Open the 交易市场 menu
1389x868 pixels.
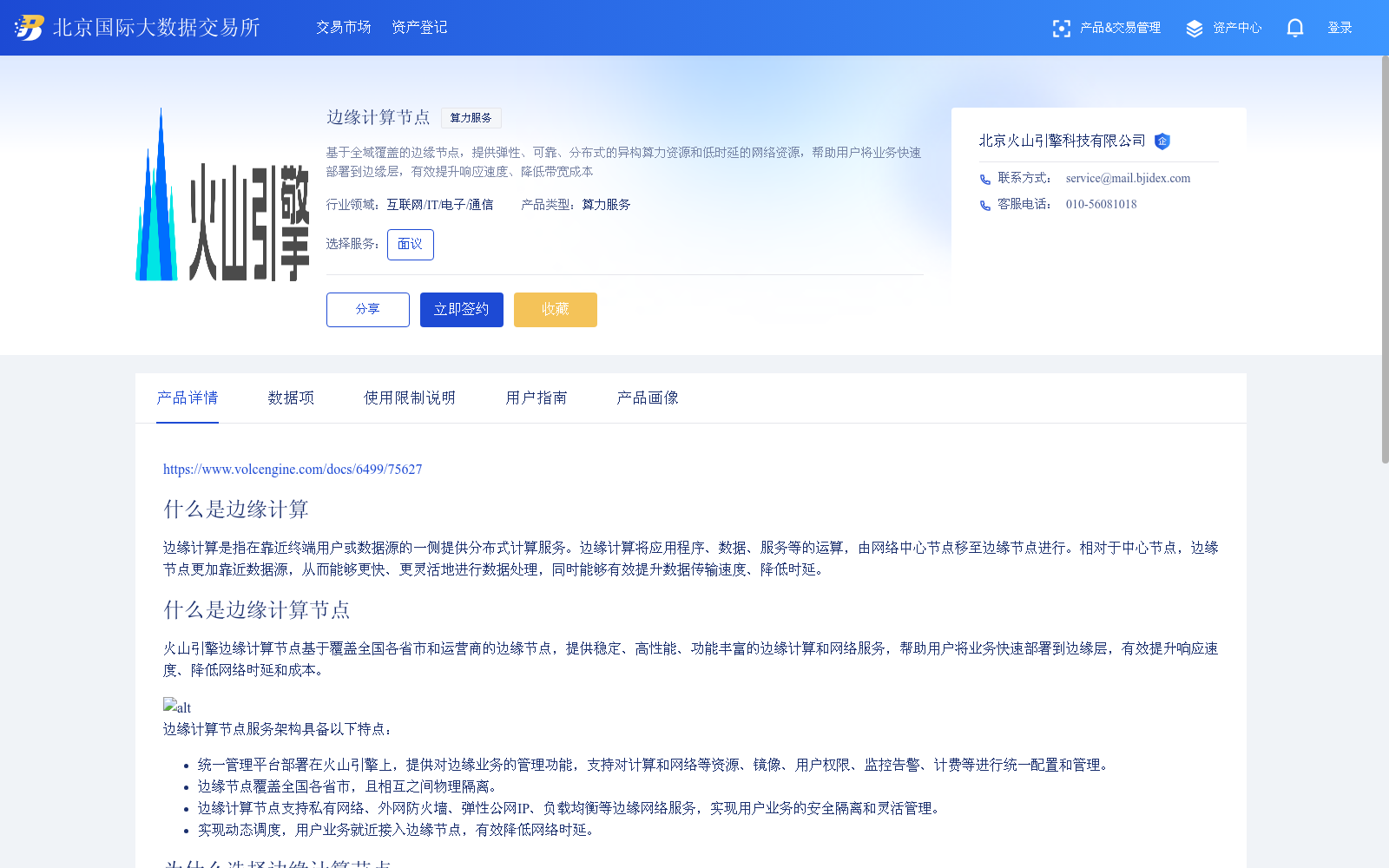(344, 28)
